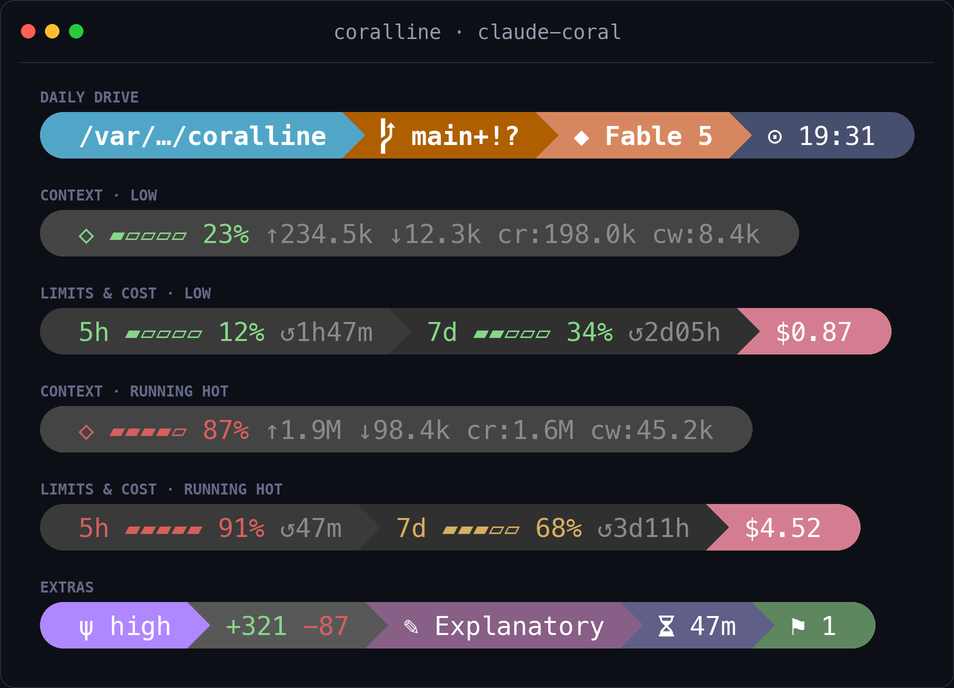
Task: Click the 23% context percentage
Action: (x=226, y=234)
